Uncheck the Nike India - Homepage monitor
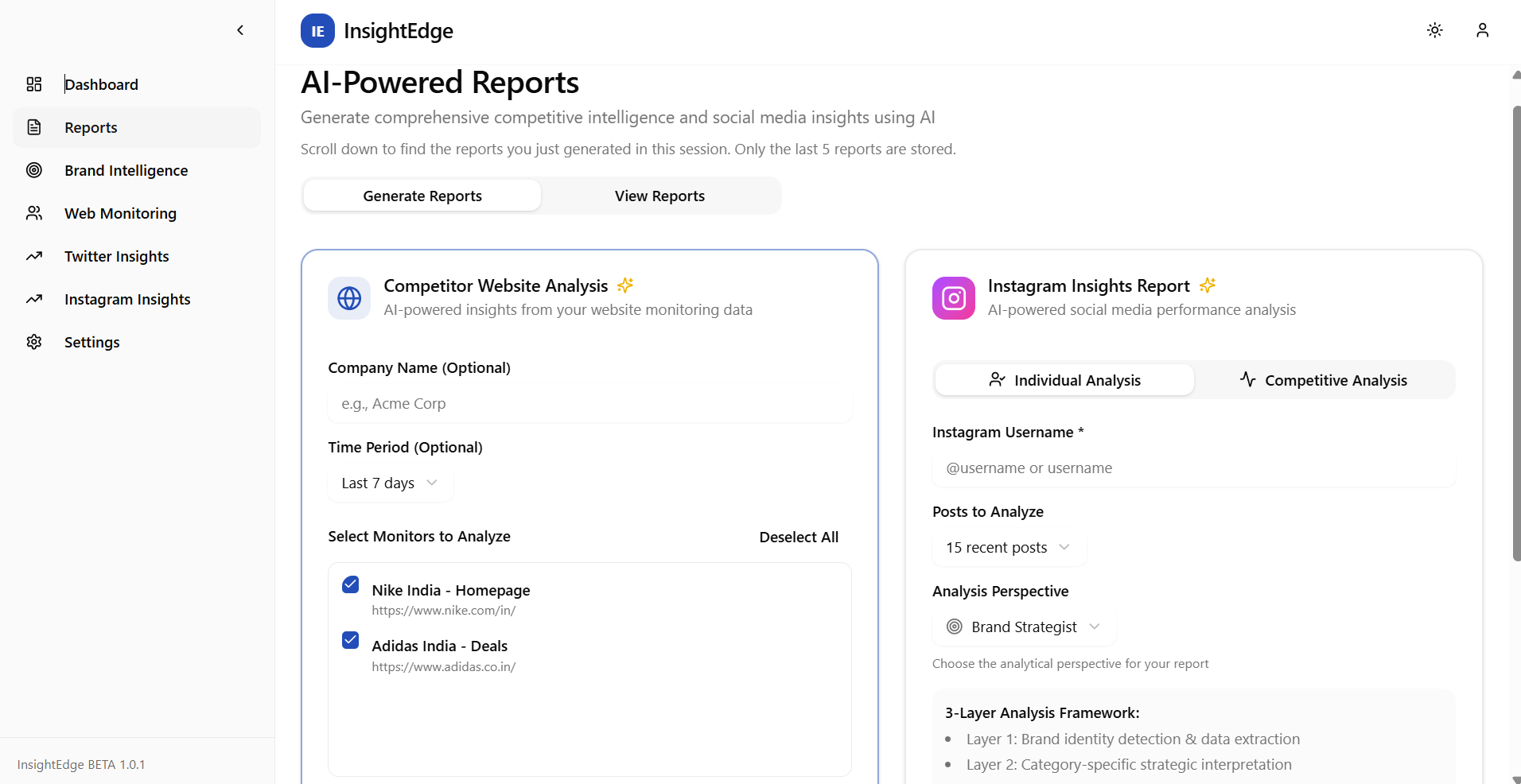Viewport: 1521px width, 784px height. point(350,584)
